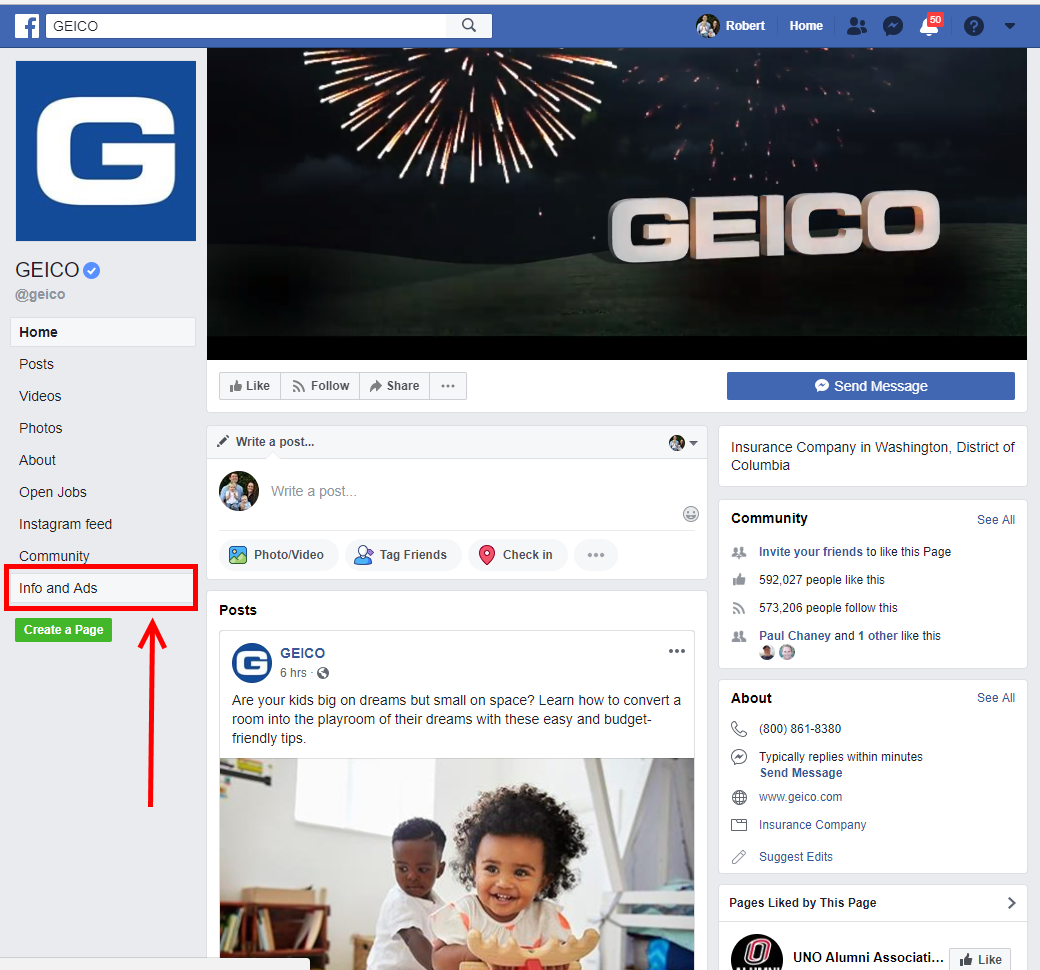Like the UNO Alumni Association page
The image size is (1040, 970).
pyautogui.click(x=979, y=959)
